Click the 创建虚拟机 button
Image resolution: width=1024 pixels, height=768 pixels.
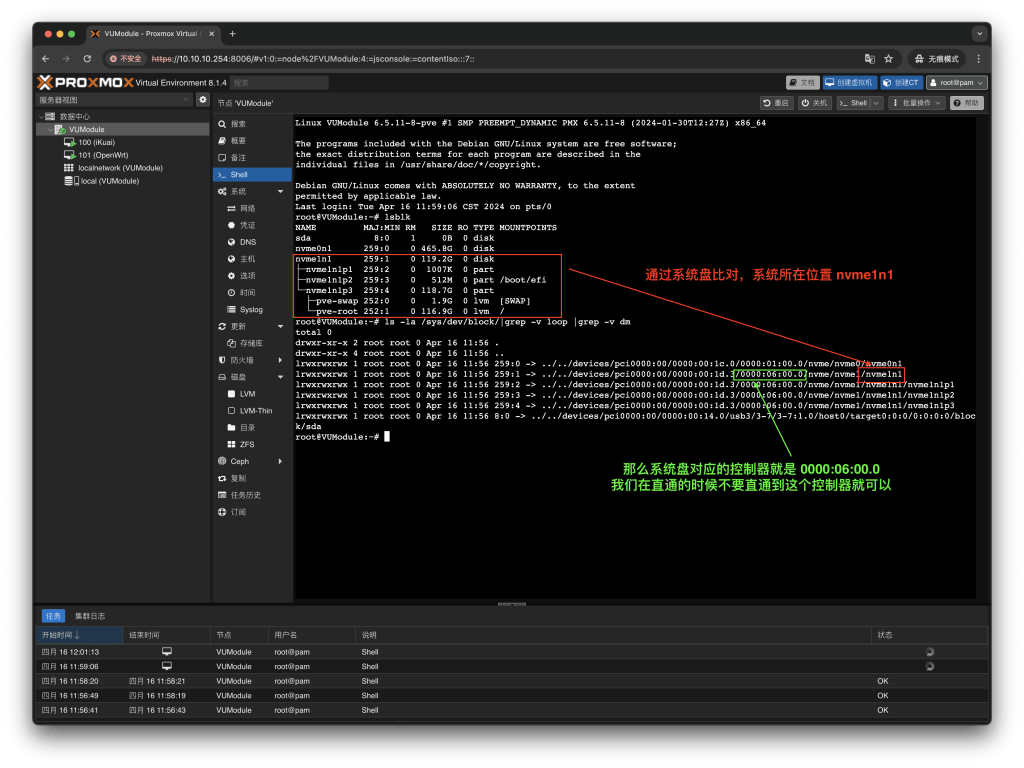coord(849,83)
